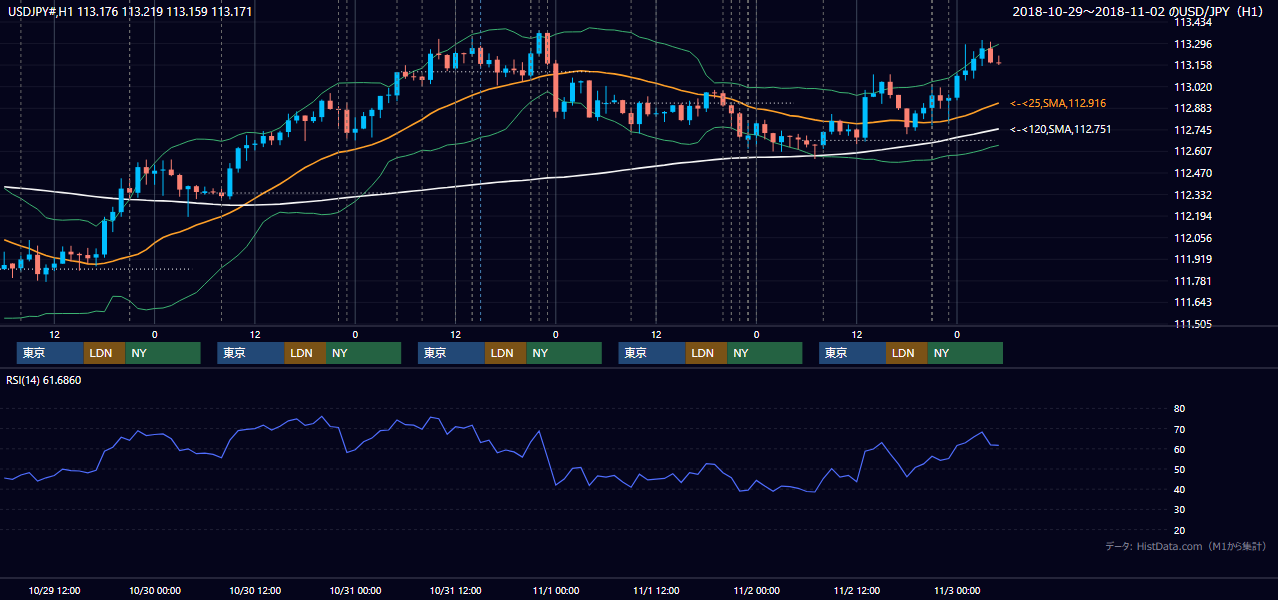Screen dimensions: 1278x600
Task: Click the 10/30 00:00 date label
Action: pos(155,591)
